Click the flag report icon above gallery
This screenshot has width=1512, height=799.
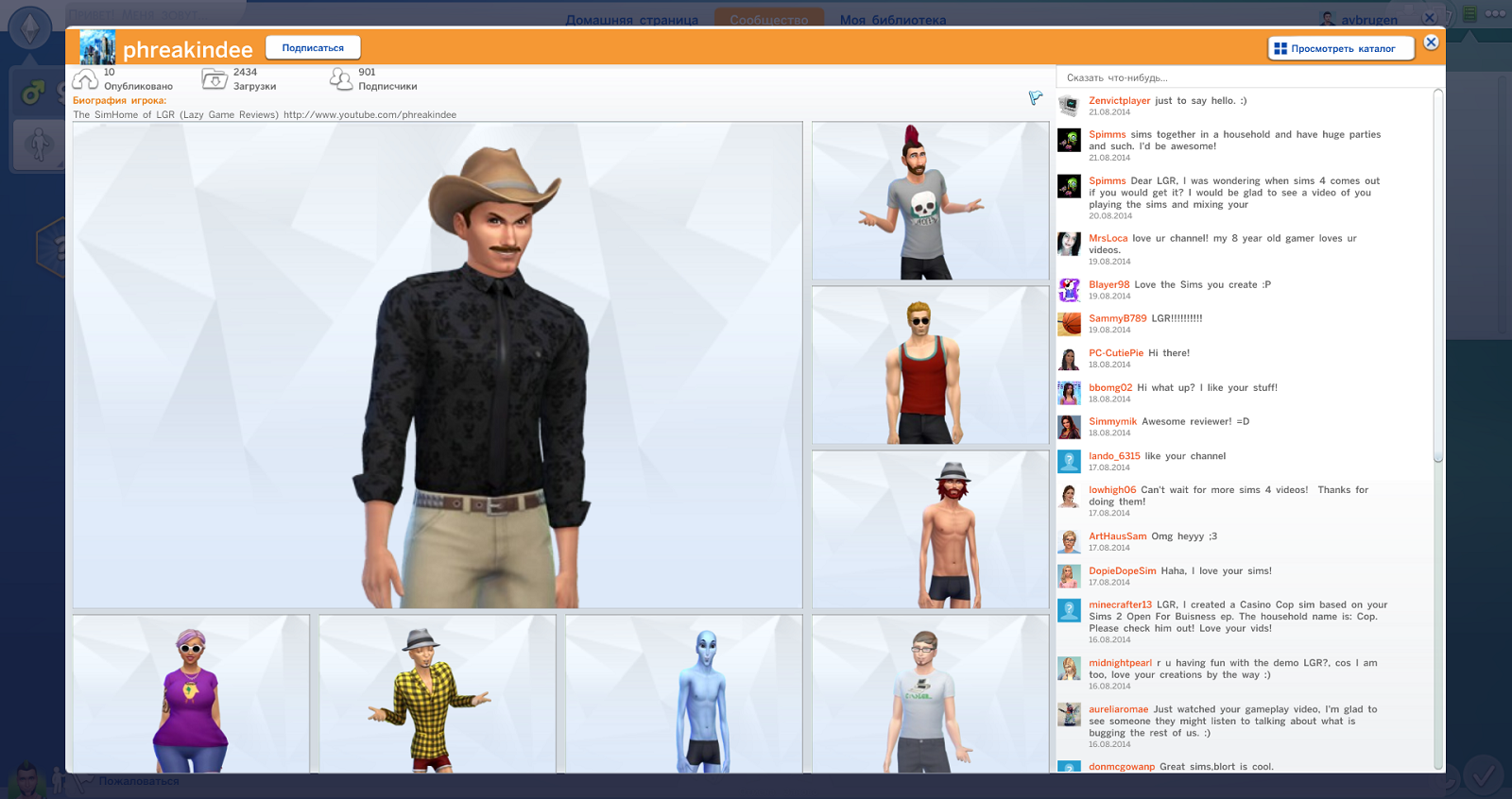[x=1036, y=97]
